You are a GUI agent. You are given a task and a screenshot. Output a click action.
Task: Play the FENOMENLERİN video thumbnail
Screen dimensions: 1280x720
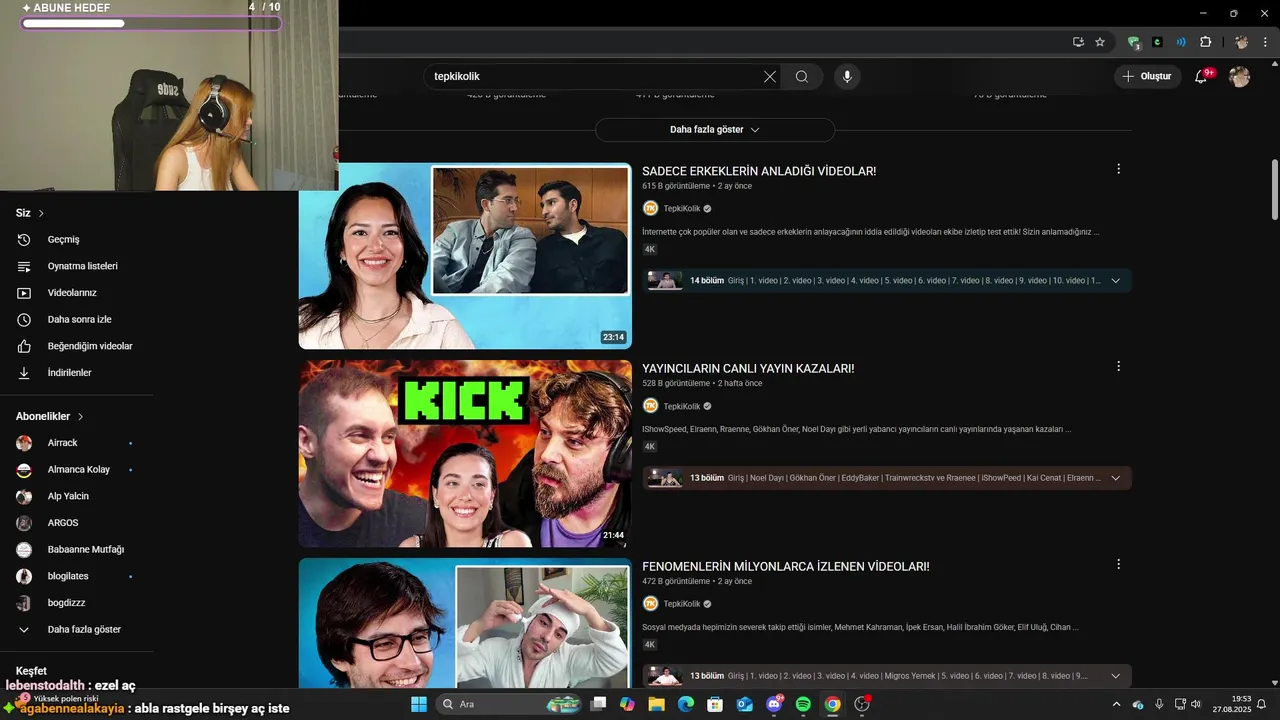[x=465, y=622]
